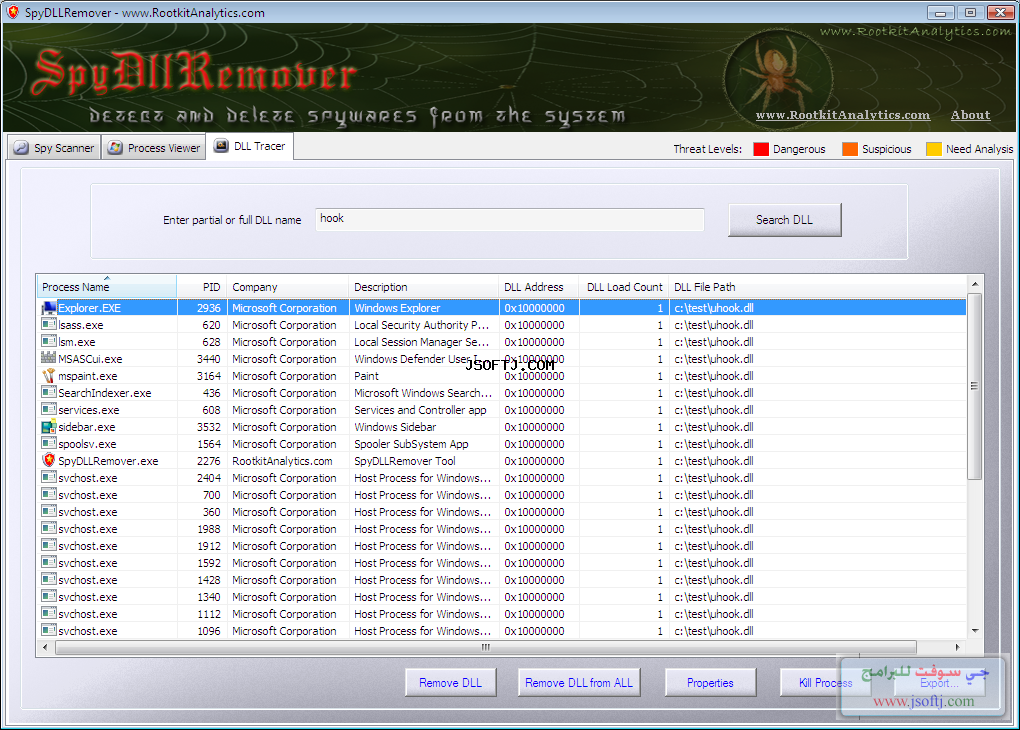This screenshot has width=1020, height=730.
Task: Click the lsm.exe process icon
Action: coord(49,342)
